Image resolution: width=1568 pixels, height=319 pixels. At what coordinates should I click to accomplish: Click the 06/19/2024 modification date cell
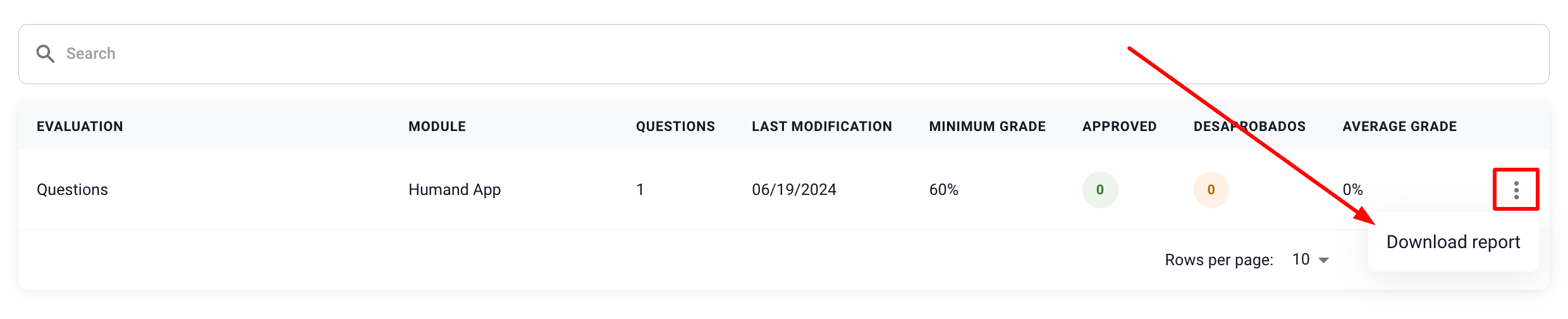tap(793, 190)
